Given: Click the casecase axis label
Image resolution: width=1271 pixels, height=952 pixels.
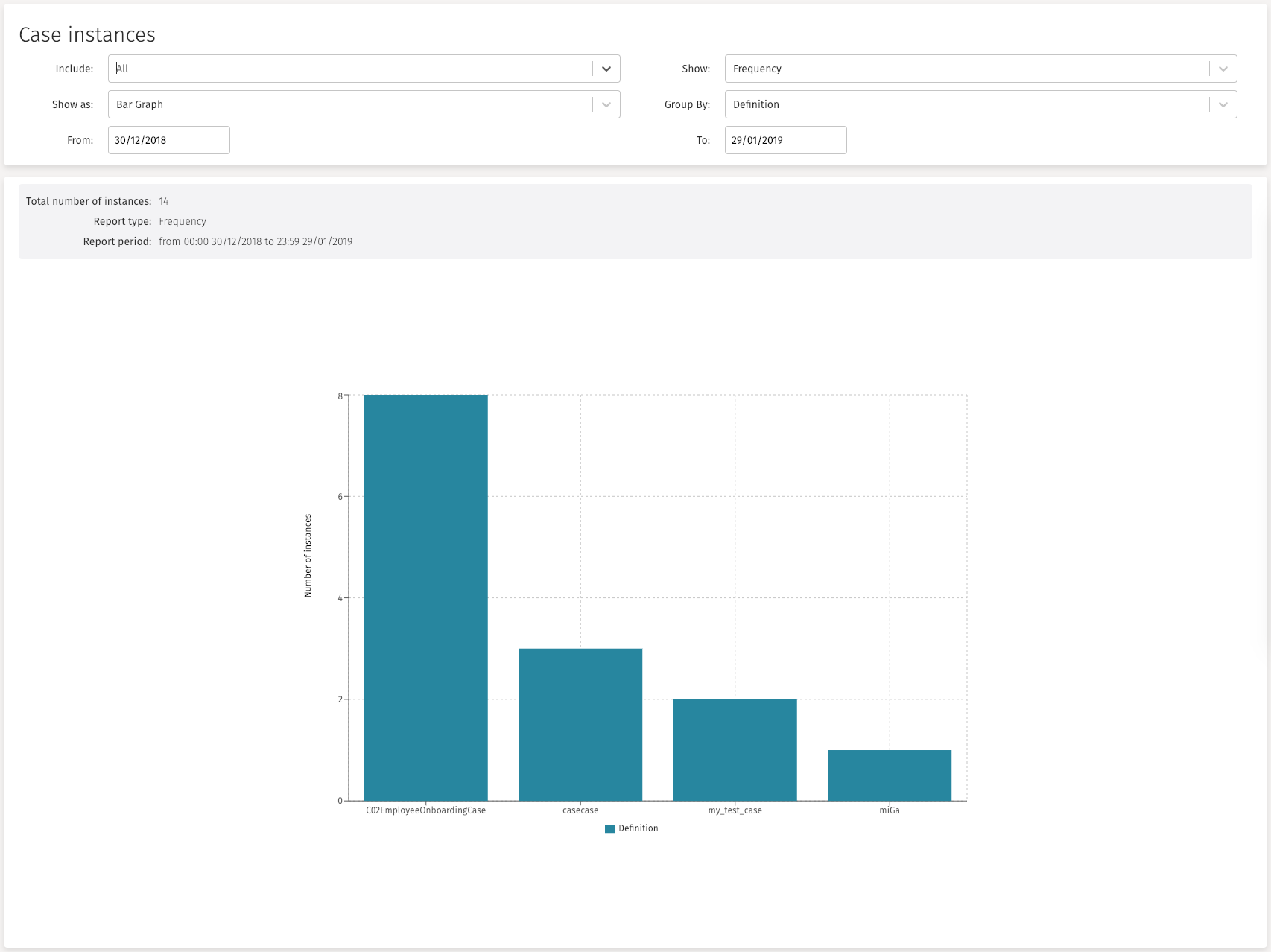Looking at the screenshot, I should (x=580, y=810).
